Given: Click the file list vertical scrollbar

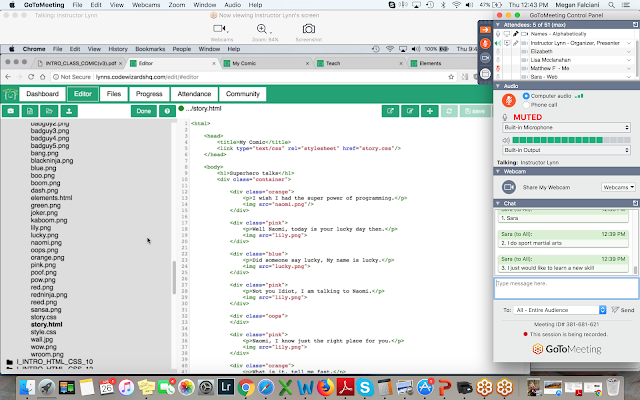Looking at the screenshot, I should click(x=174, y=278).
